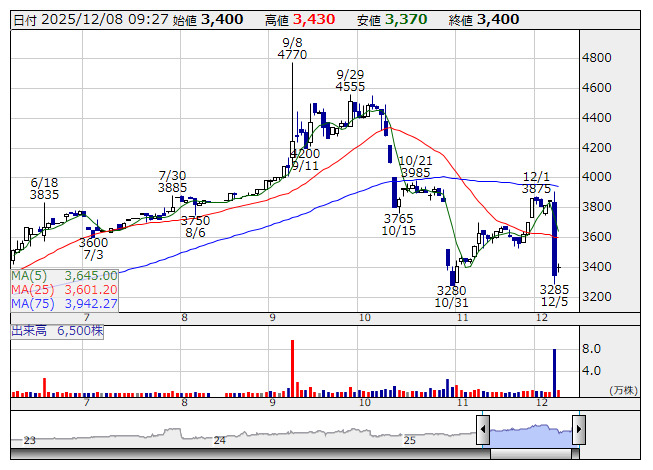This screenshot has height=470, width=653.
Task: Click the large blue candlestick on 12/5
Action: point(554,239)
